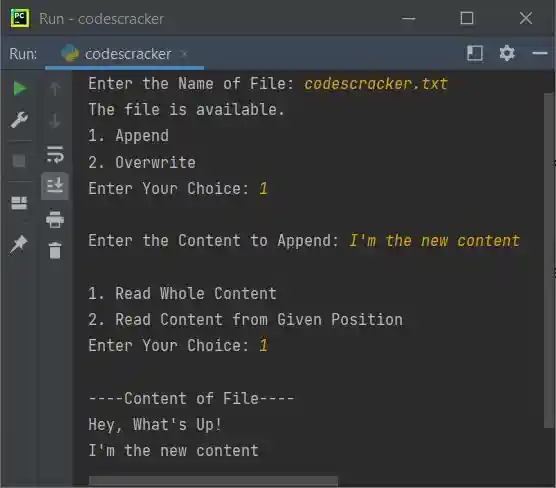This screenshot has width=556, height=488.
Task: Select the codescracker run tab
Action: [x=124, y=54]
